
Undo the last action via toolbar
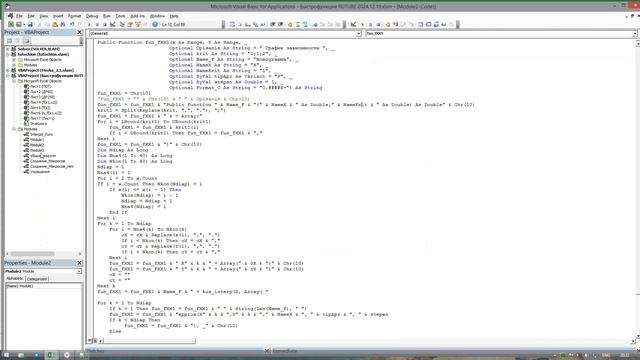pyautogui.click(x=72, y=24)
